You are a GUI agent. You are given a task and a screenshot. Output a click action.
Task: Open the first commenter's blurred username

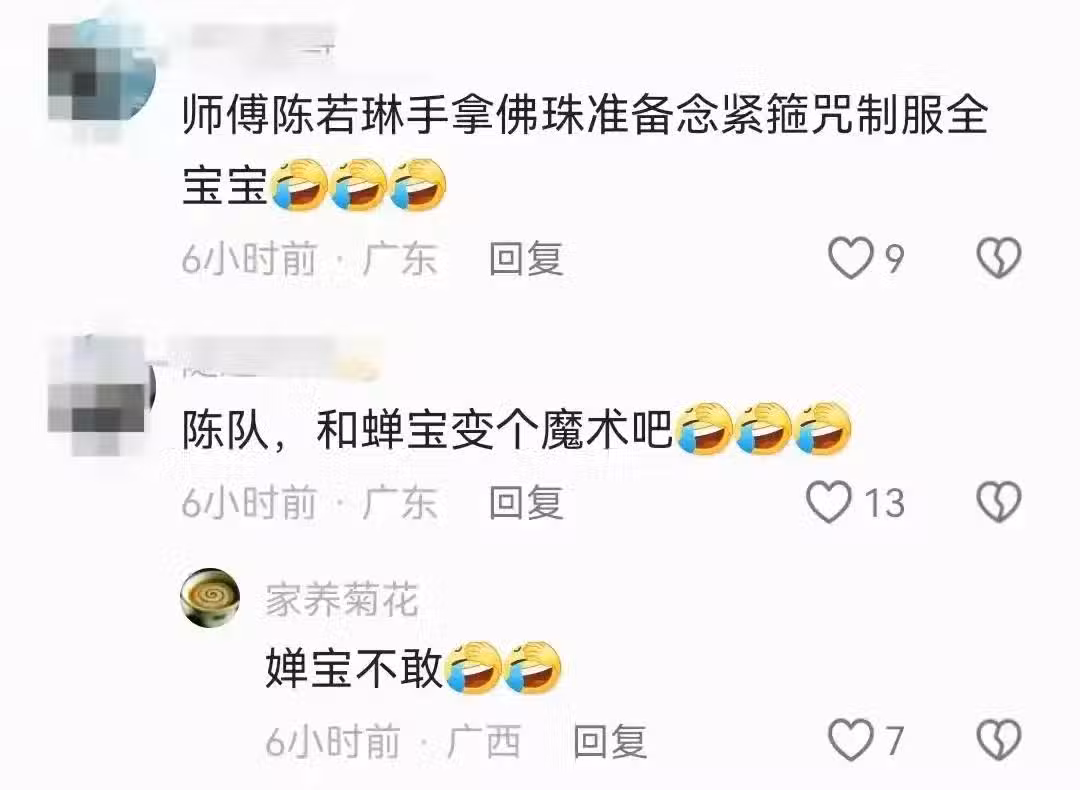click(260, 40)
